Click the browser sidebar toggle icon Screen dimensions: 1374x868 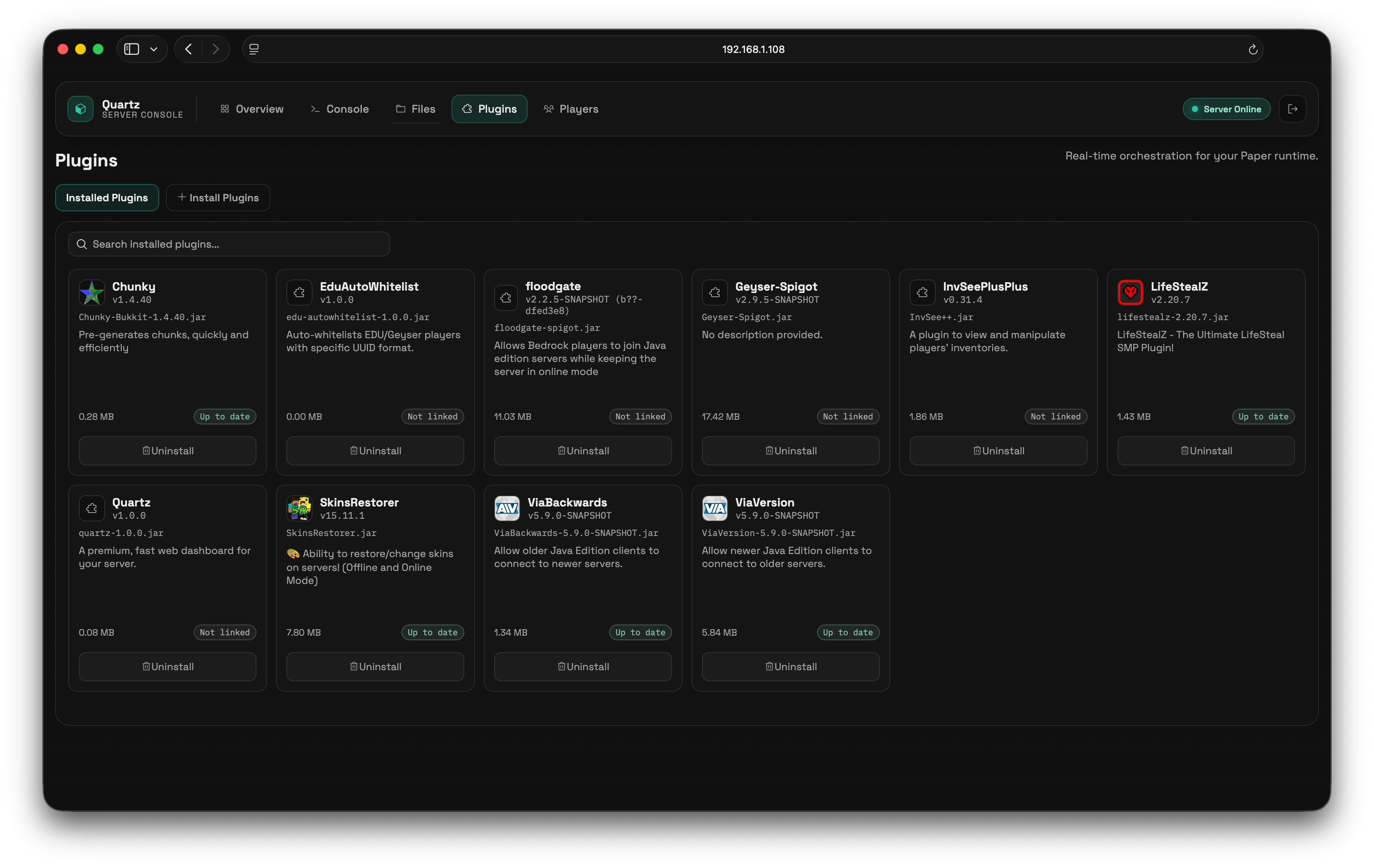point(132,49)
